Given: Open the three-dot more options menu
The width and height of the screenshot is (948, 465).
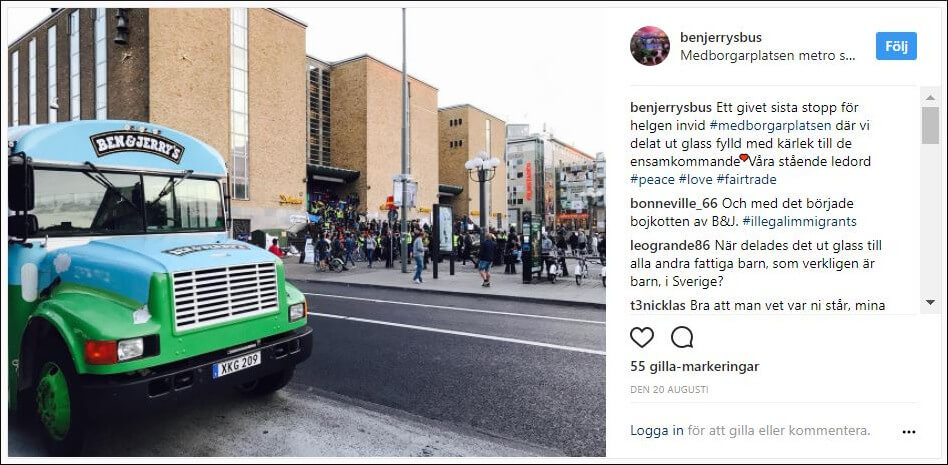Looking at the screenshot, I should [x=909, y=432].
